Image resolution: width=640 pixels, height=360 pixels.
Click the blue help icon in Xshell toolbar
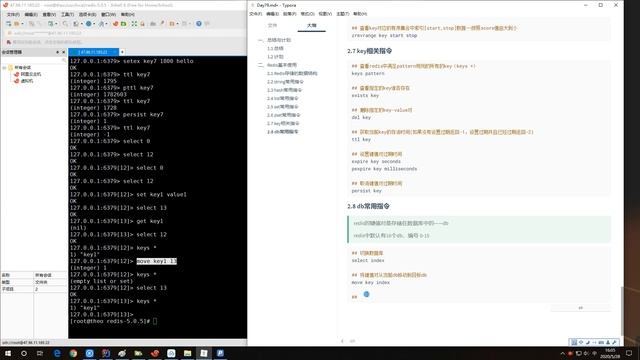point(199,24)
